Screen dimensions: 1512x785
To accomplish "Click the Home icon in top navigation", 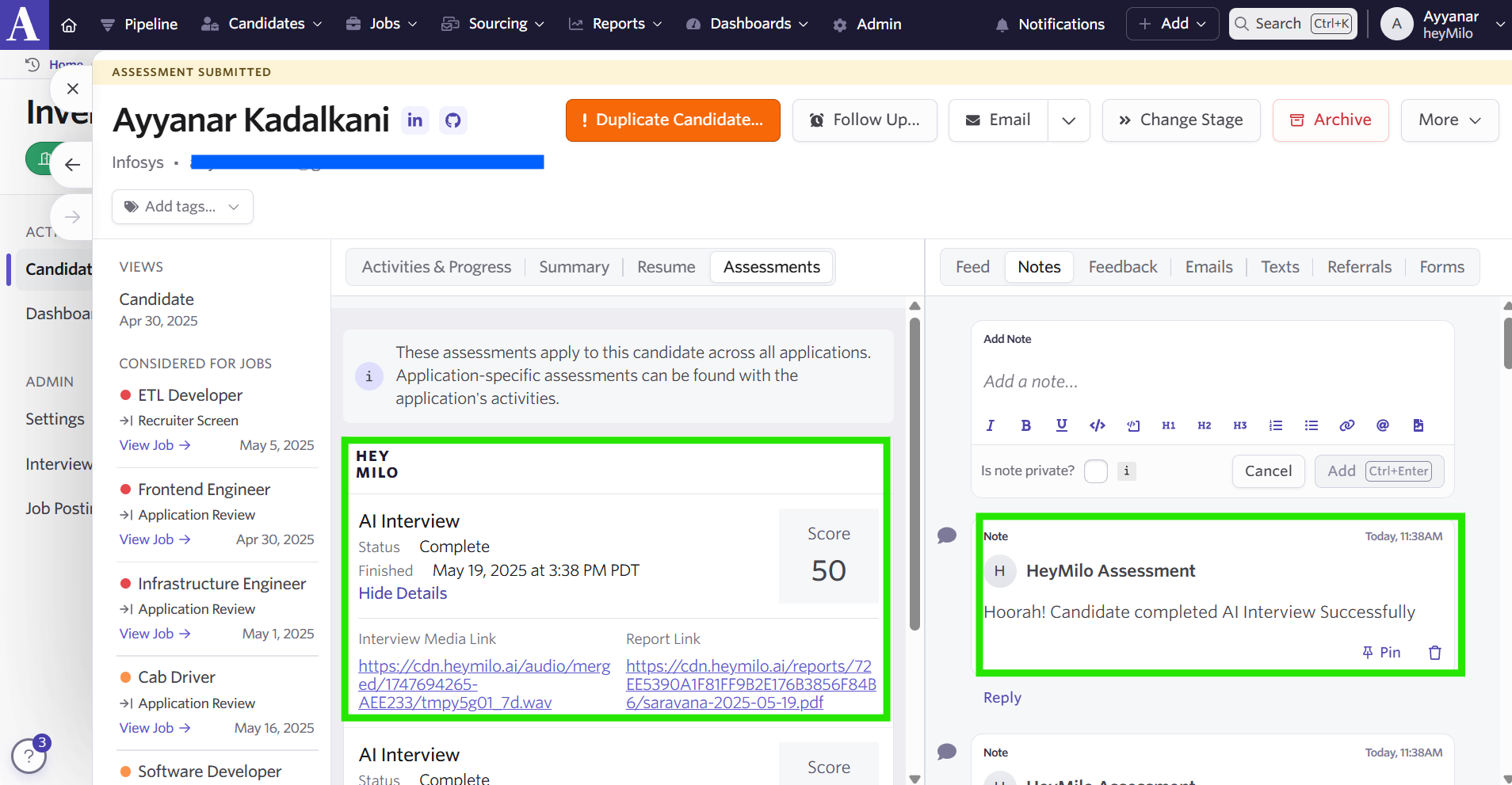I will [x=69, y=25].
